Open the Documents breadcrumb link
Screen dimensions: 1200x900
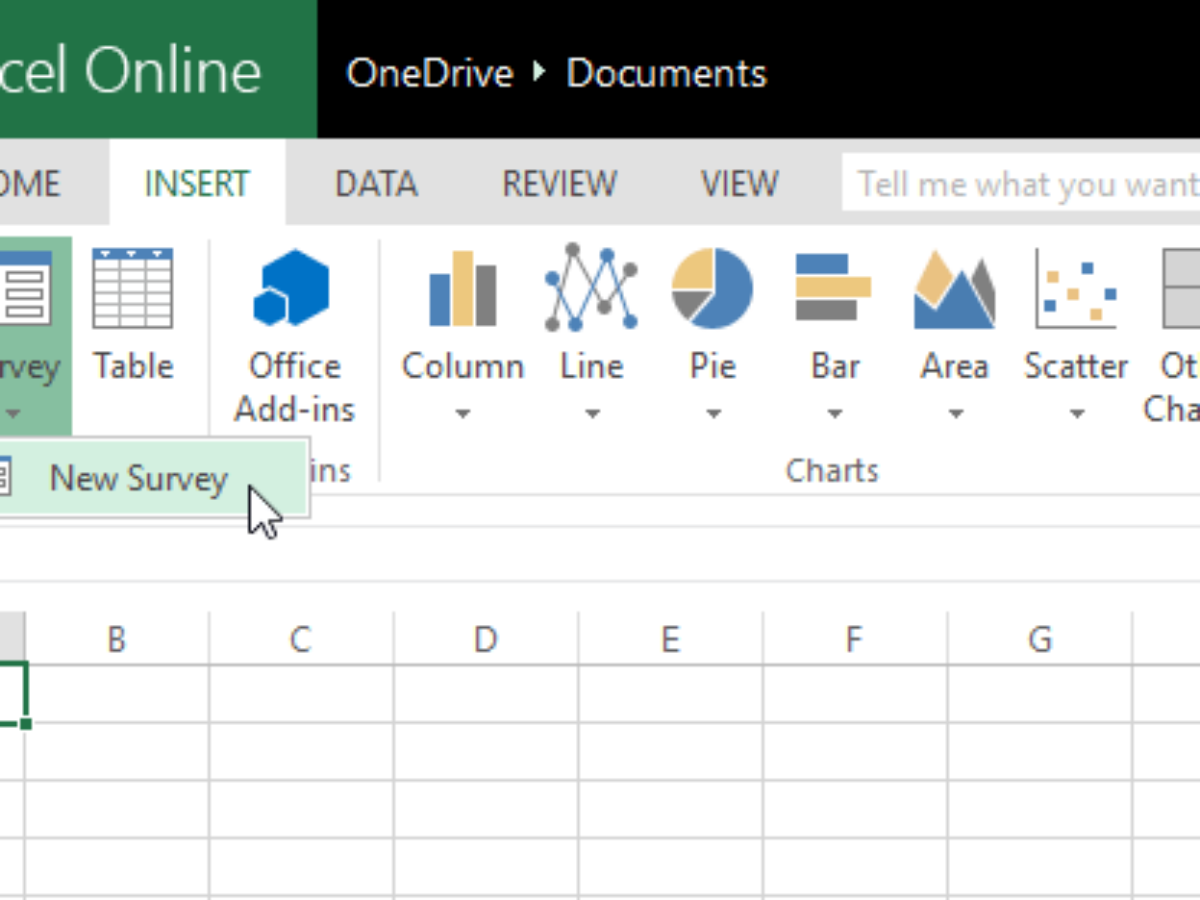point(666,73)
